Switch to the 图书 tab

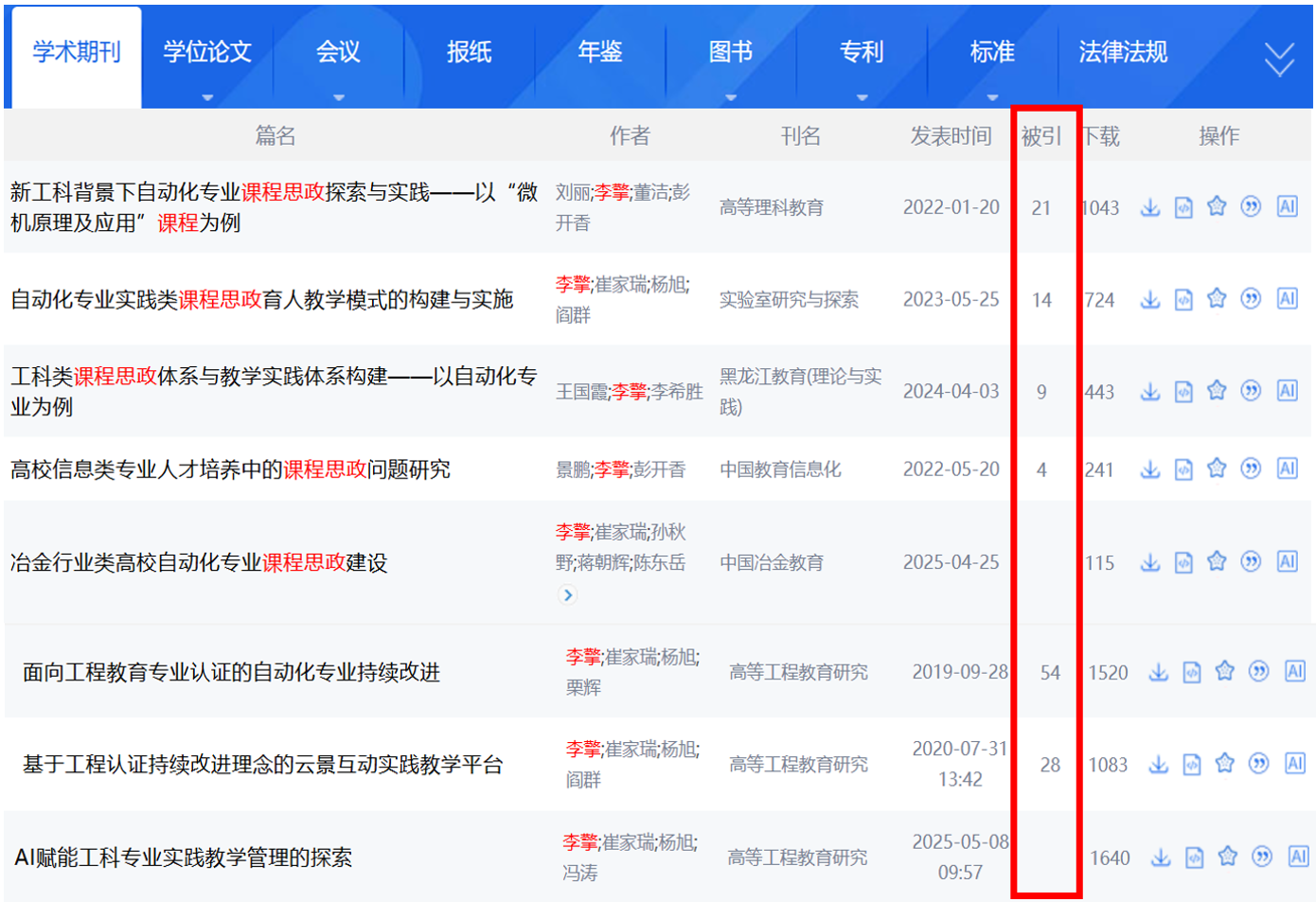[x=730, y=54]
